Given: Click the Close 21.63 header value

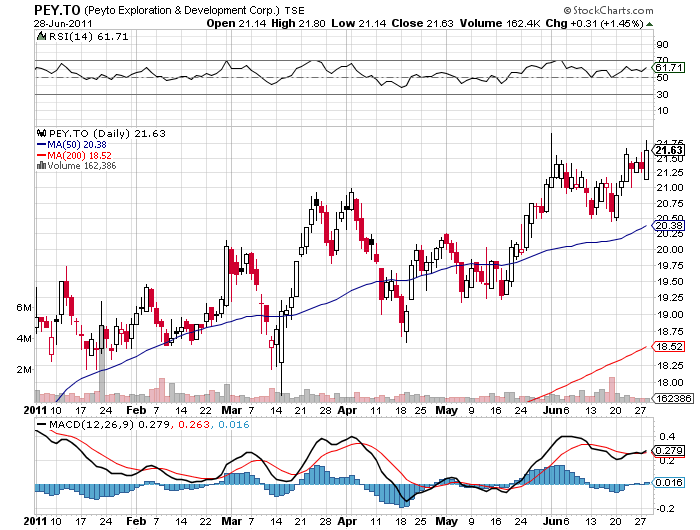Looking at the screenshot, I should pyautogui.click(x=422, y=24).
